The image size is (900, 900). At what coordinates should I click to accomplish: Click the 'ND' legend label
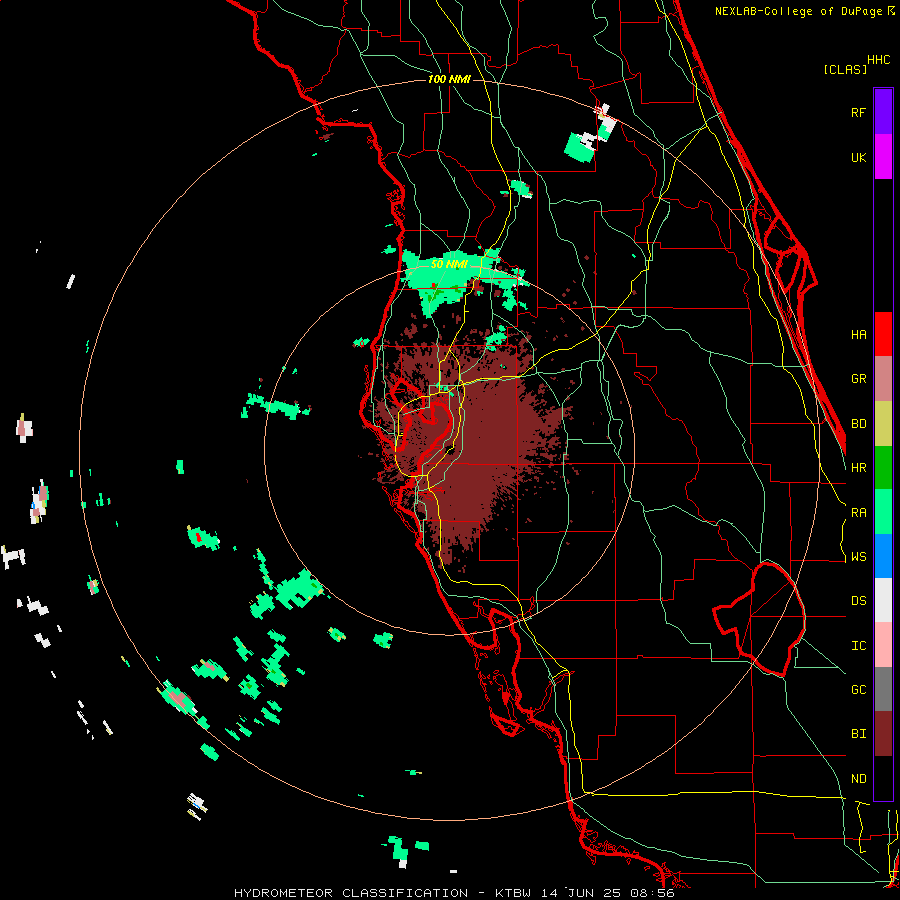coord(858,778)
